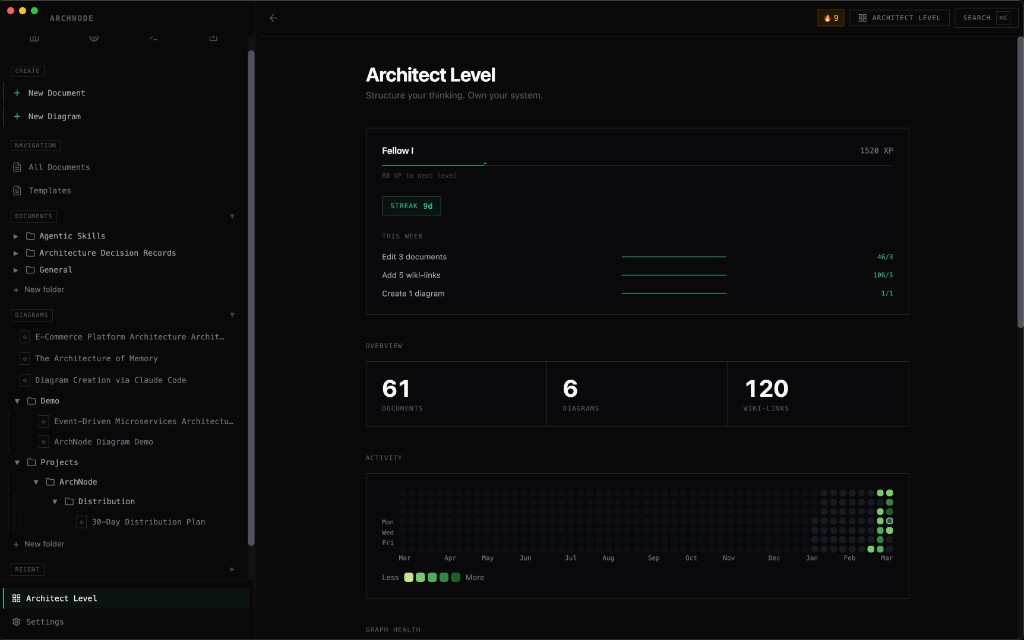Click the Projects folder icon
Image resolution: width=1024 pixels, height=640 pixels.
[x=31, y=462]
